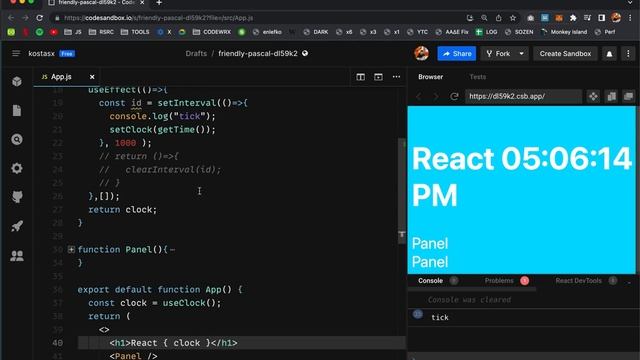Expand the folded Panel function

(71, 249)
